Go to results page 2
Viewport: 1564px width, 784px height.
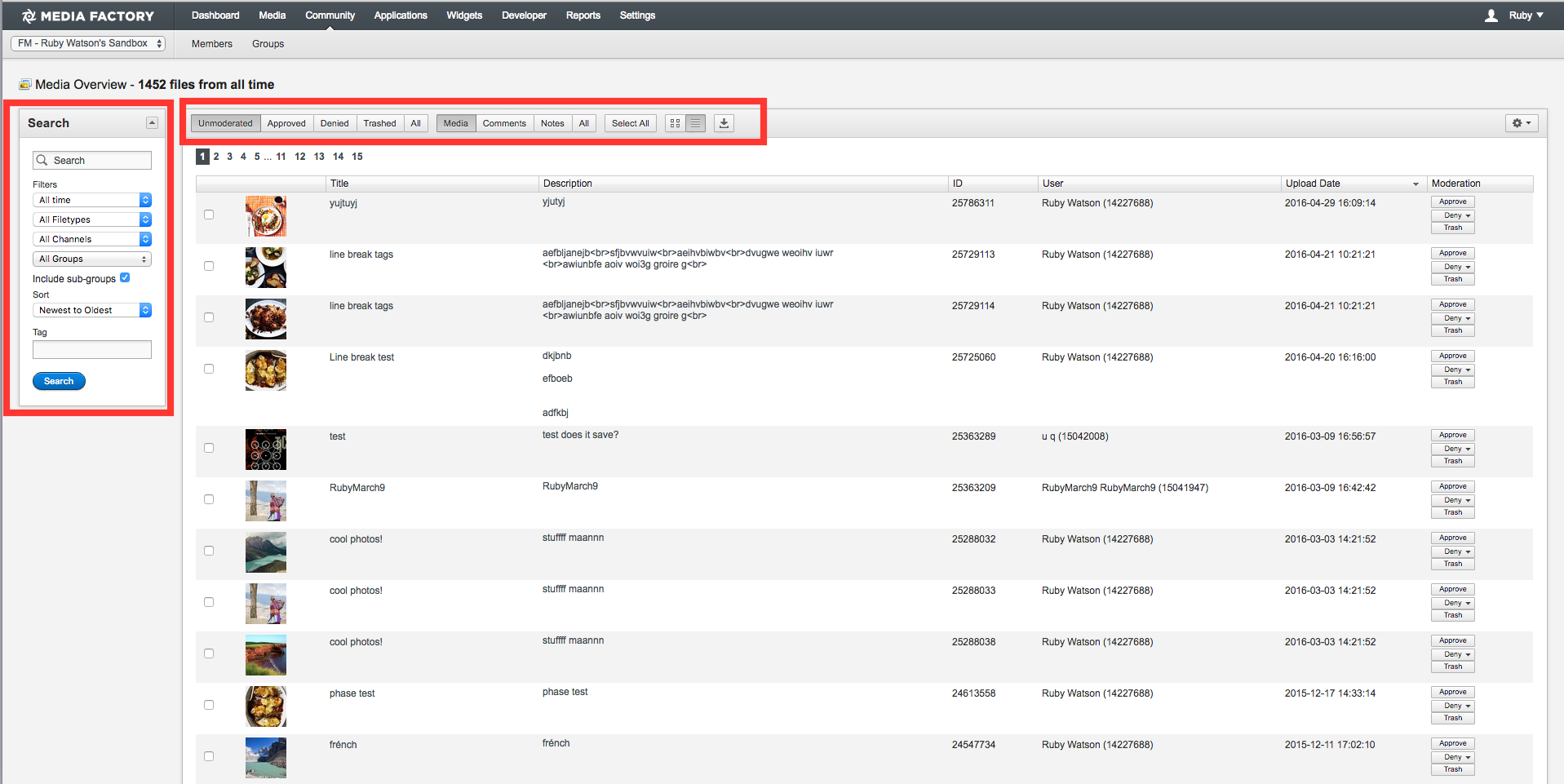point(216,157)
